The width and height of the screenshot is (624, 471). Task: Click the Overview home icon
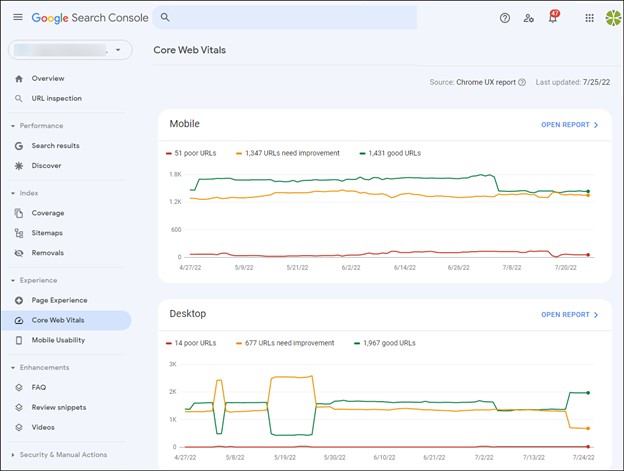coord(19,78)
